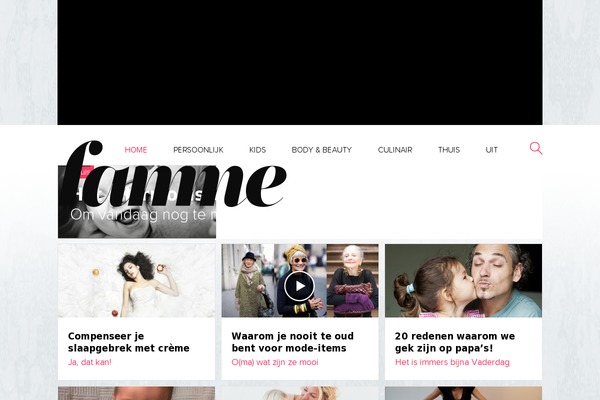Click the 'Ja, dat kan!' subtitle

[x=90, y=362]
